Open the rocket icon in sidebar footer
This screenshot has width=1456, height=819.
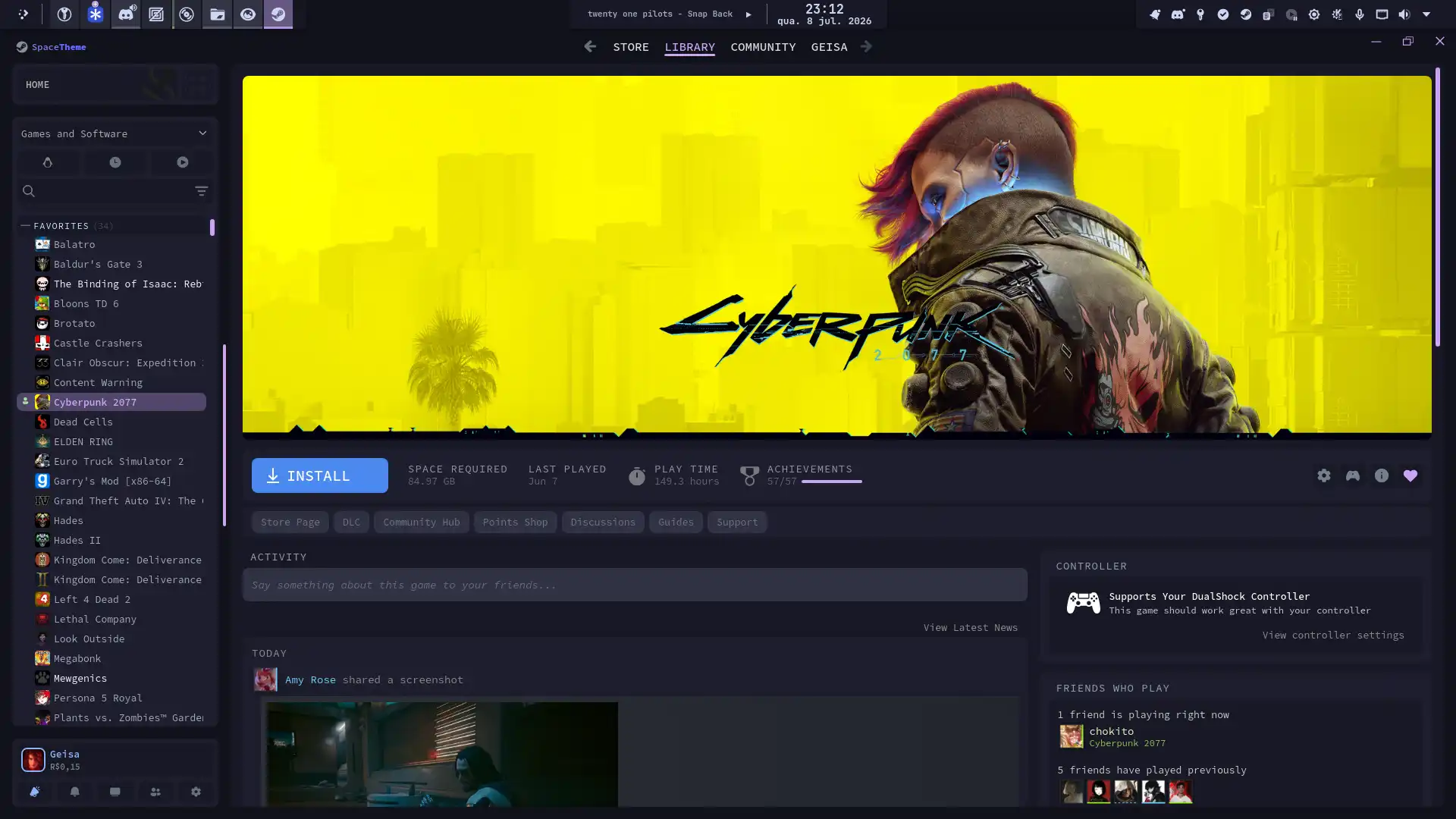[34, 792]
